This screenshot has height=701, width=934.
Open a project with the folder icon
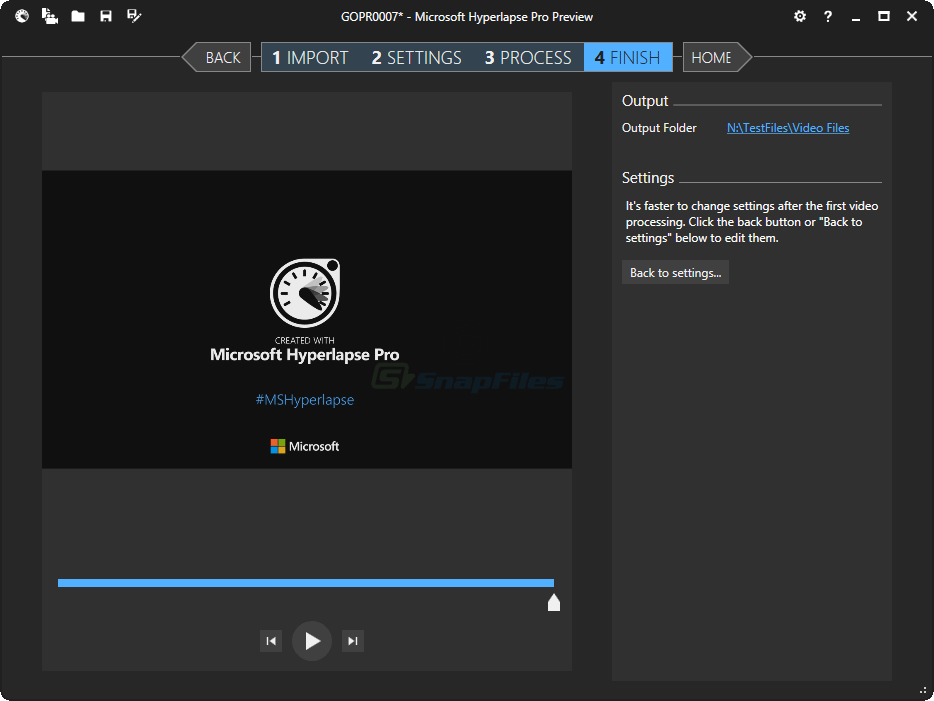tap(78, 16)
